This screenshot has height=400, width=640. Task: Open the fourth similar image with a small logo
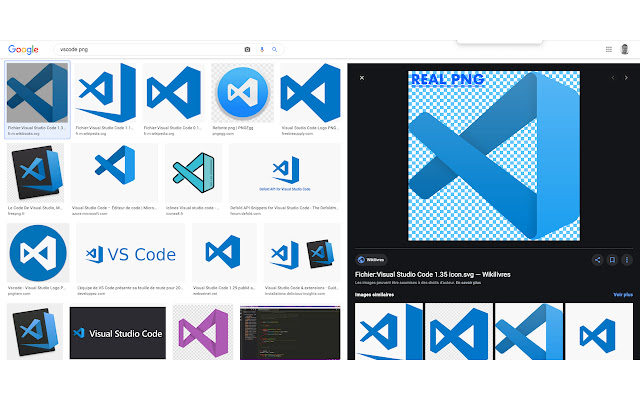coord(599,331)
